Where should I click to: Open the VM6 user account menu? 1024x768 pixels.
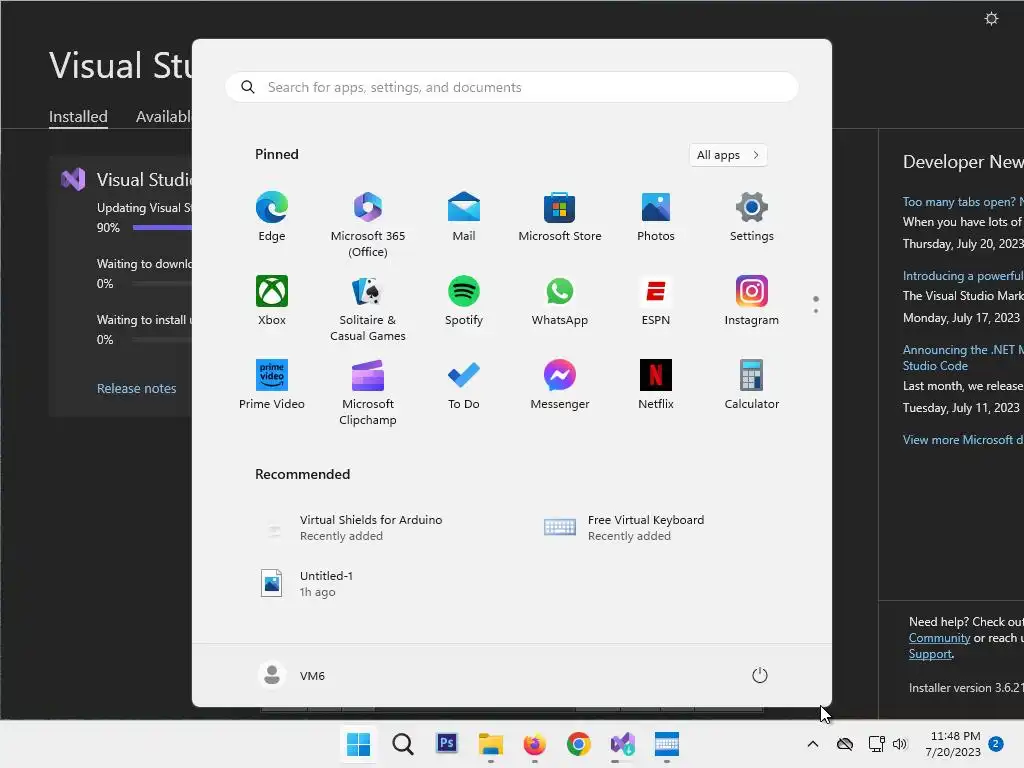(x=292, y=675)
